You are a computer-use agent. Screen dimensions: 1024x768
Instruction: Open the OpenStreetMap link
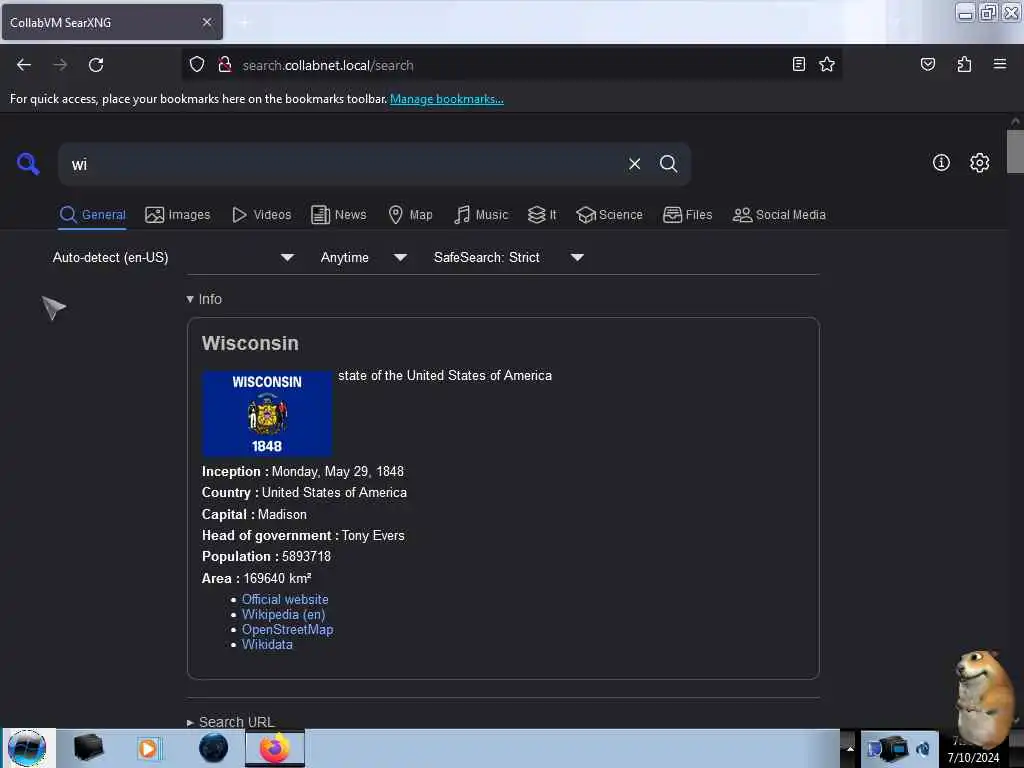click(x=287, y=630)
